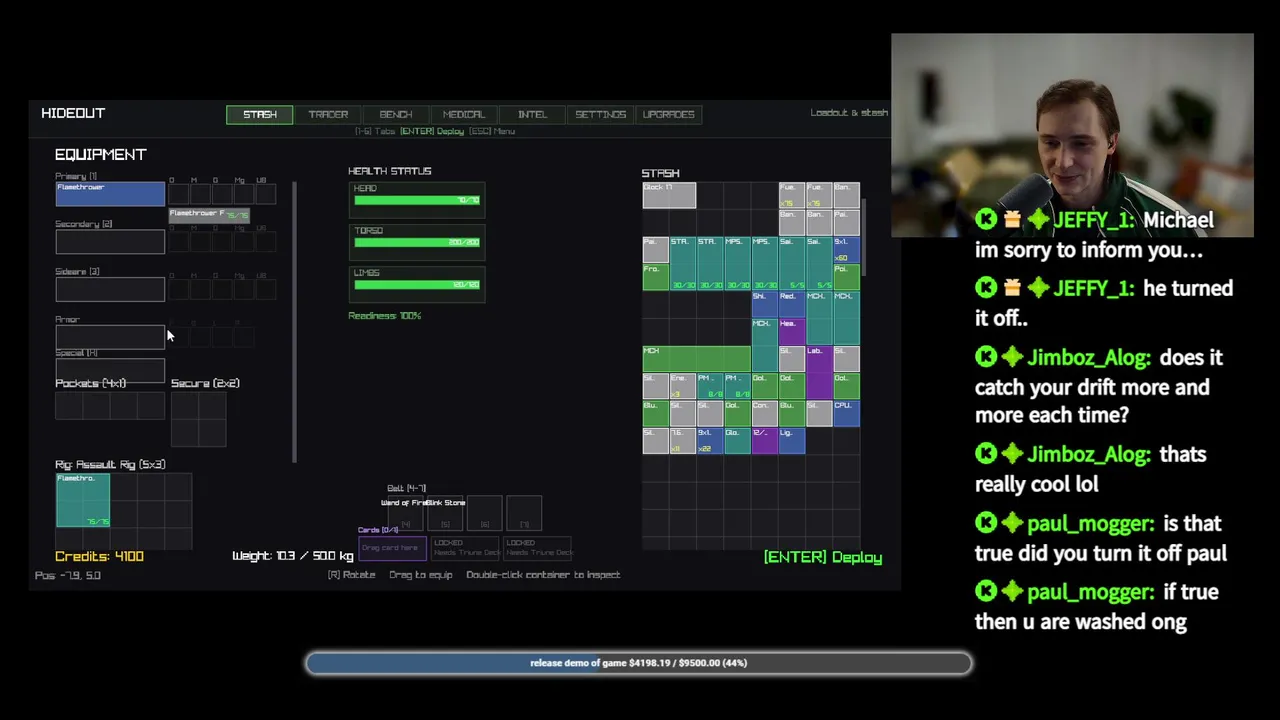1280x720 pixels.
Task: Open the INTEL tab
Action: 532,114
